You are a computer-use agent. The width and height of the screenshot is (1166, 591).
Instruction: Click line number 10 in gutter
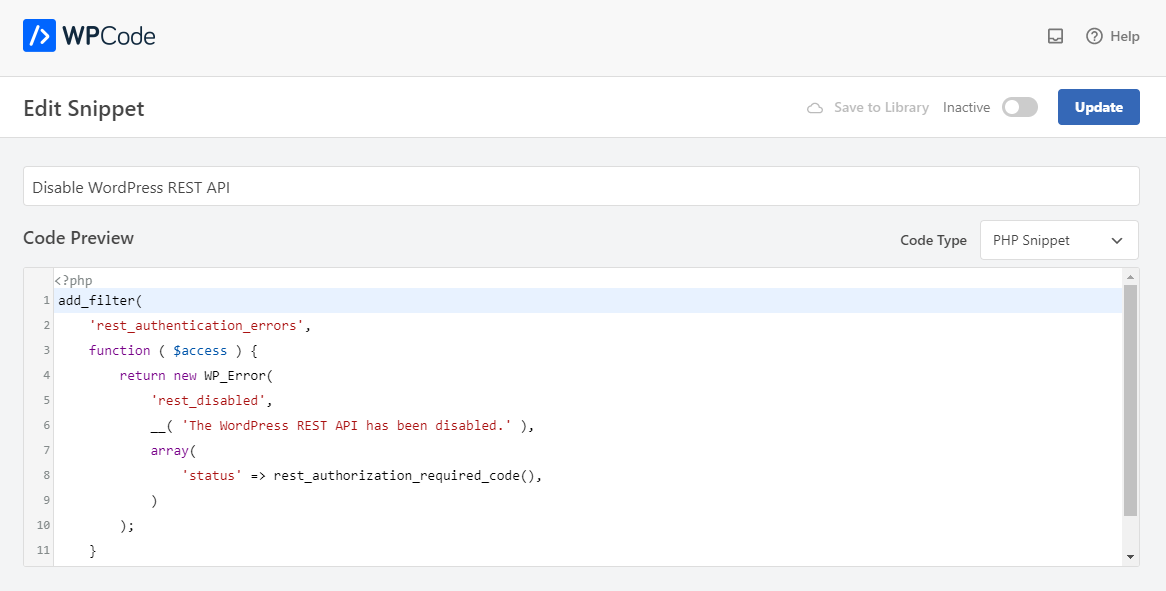click(44, 525)
